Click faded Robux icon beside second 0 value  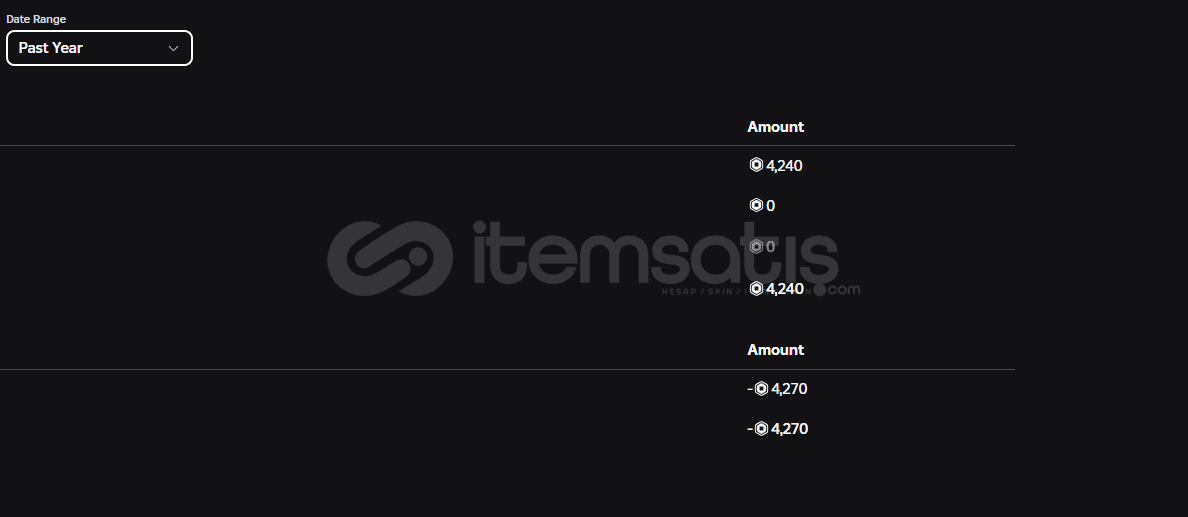(x=755, y=246)
